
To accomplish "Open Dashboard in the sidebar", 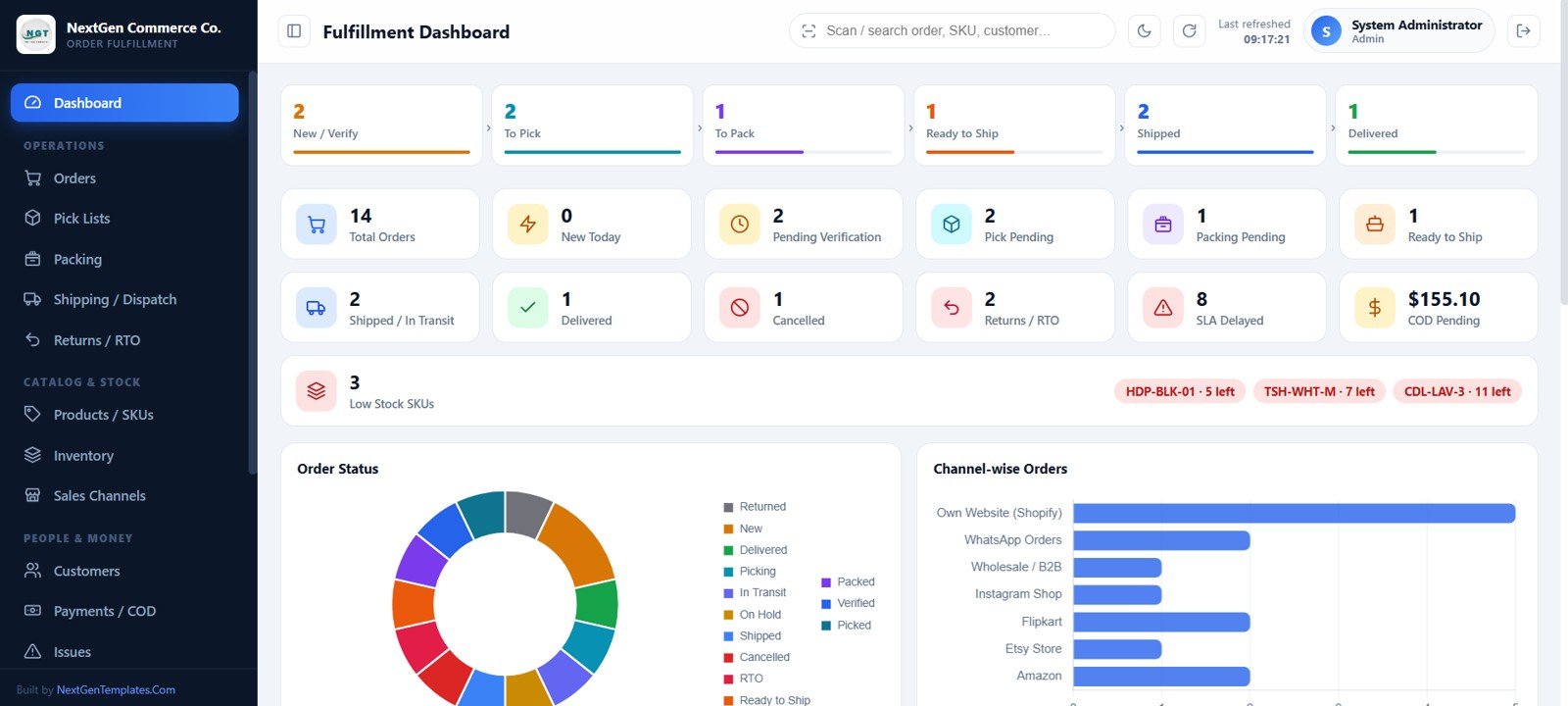I will click(124, 103).
